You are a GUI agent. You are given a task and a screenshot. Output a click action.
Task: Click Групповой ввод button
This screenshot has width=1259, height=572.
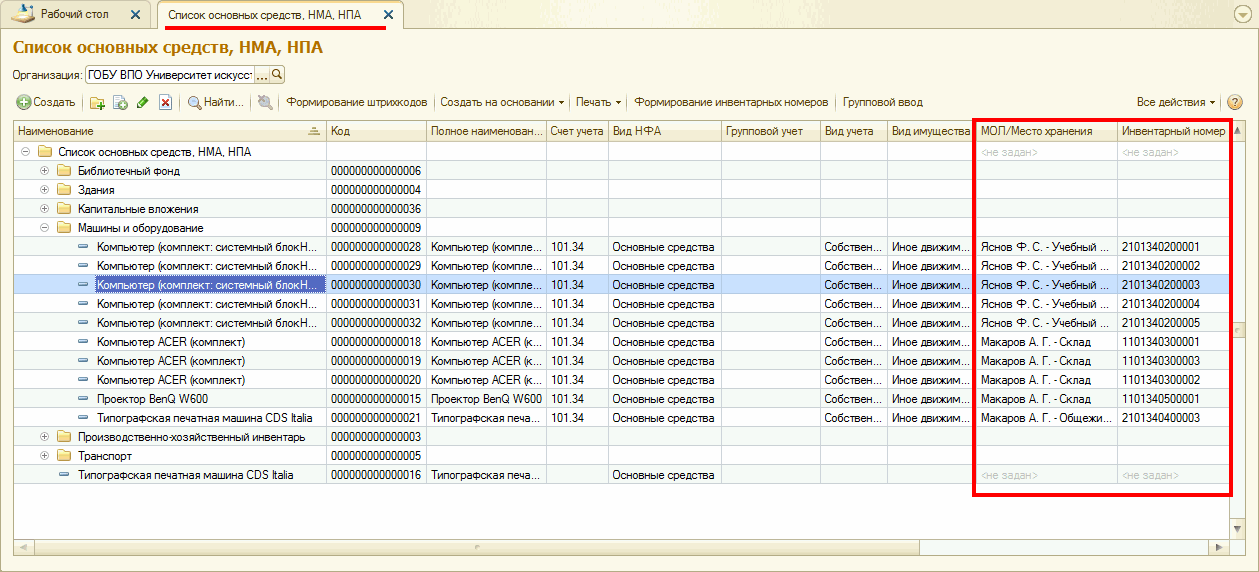[883, 102]
